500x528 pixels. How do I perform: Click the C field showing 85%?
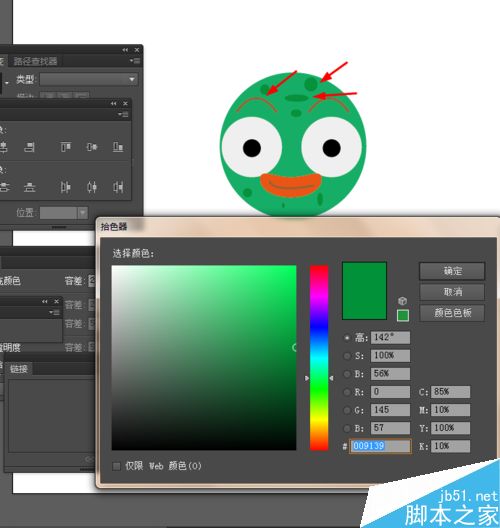click(x=451, y=392)
